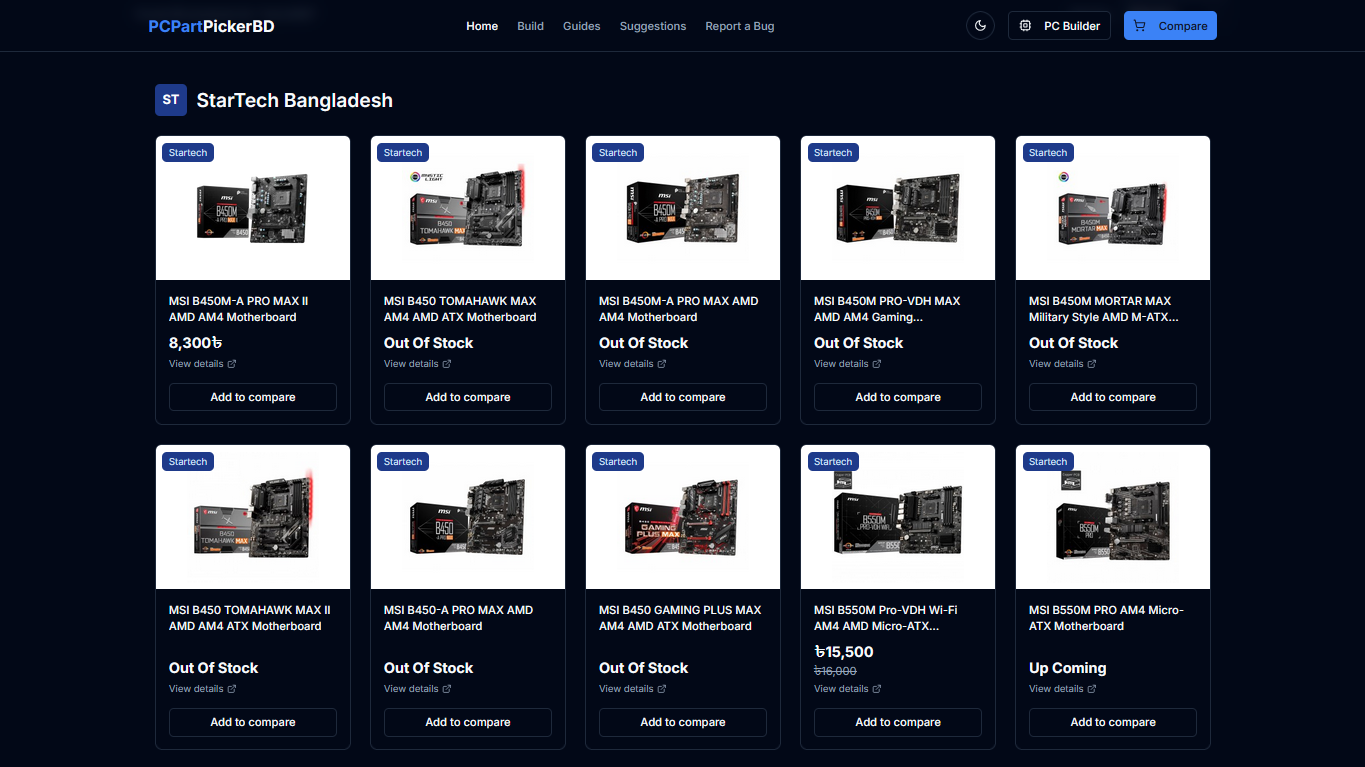The height and width of the screenshot is (767, 1365).
Task: Add MSI B450M MORTAR MAX to compare
Action: [x=1113, y=397]
